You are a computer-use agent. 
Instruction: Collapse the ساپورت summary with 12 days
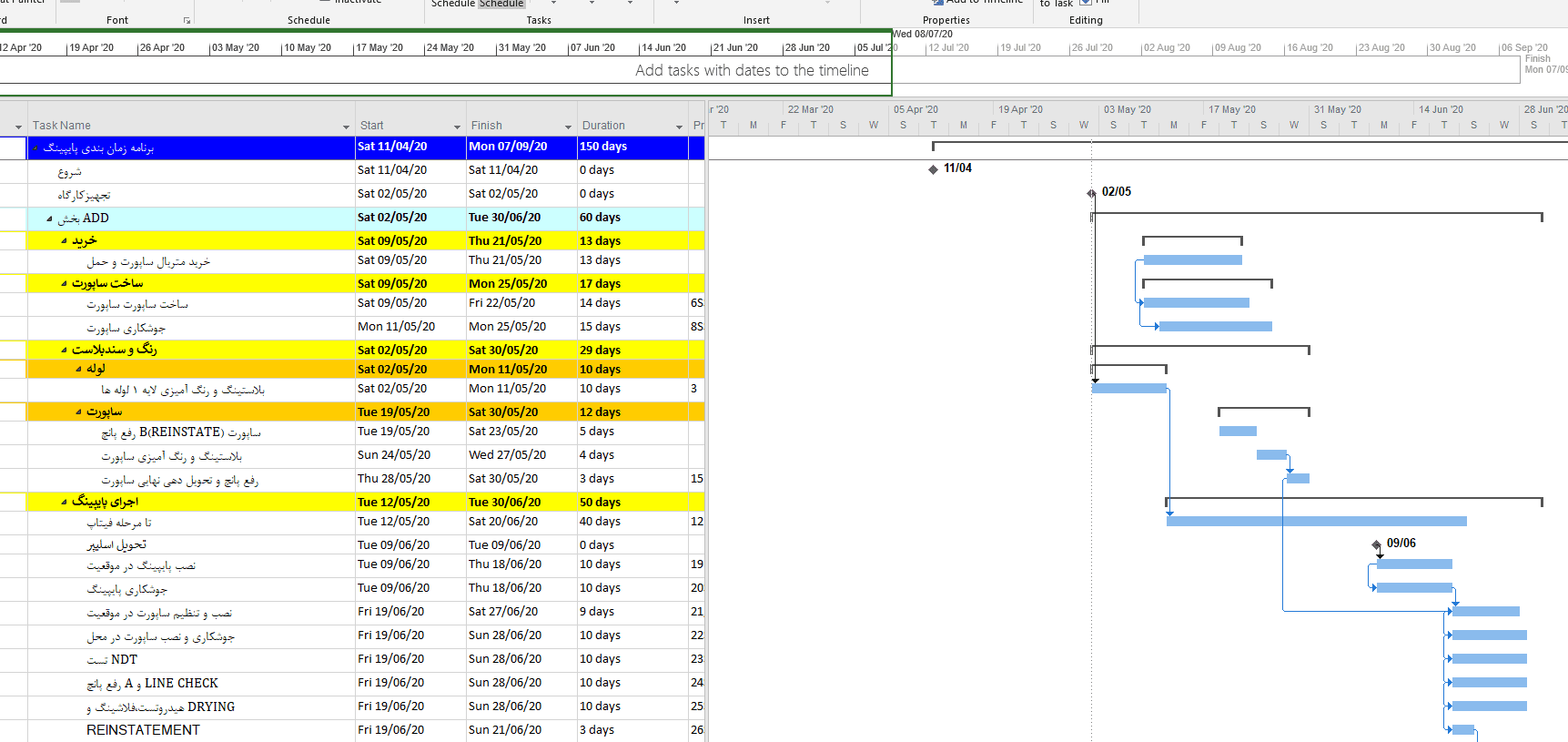coord(78,412)
